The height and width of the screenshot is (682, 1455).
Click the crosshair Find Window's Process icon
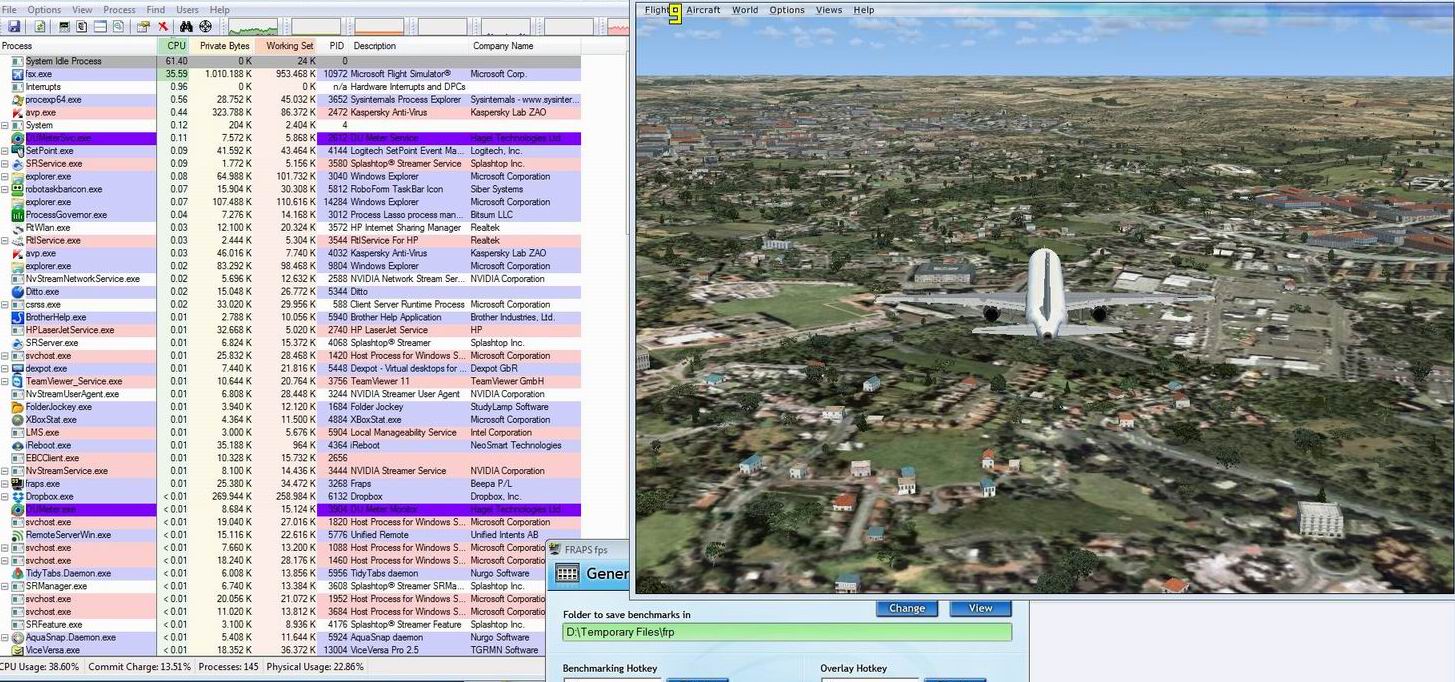pos(206,26)
